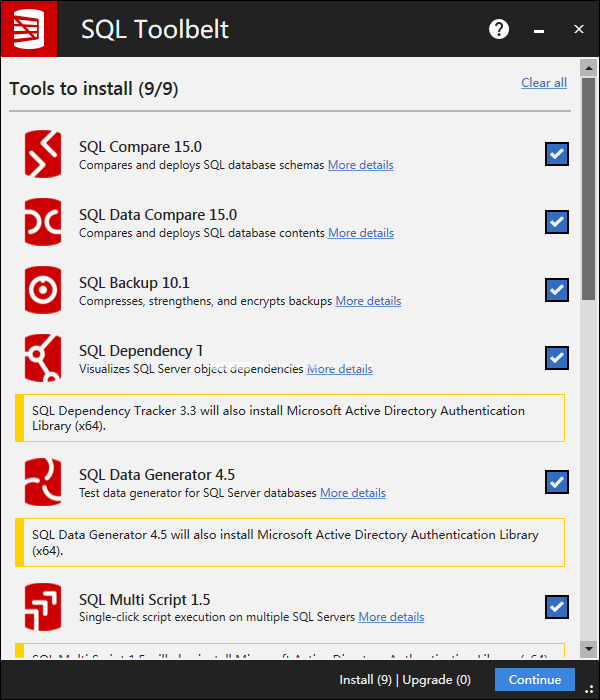Uncheck SQL Dependency Tracker checkbox
The height and width of the screenshot is (700, 600).
pyautogui.click(x=557, y=358)
